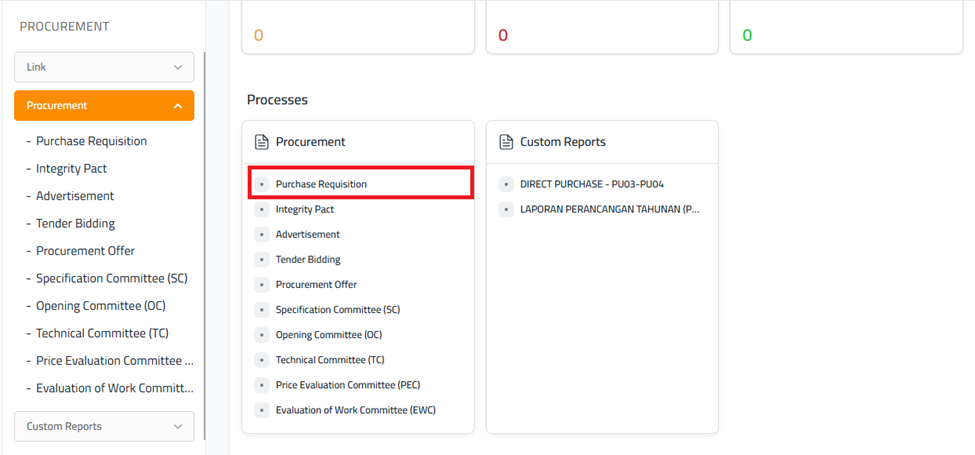Screen dimensions: 975x455
Task: Open LAPORAN PERANCANGAN TAHUNAN report
Action: point(609,209)
